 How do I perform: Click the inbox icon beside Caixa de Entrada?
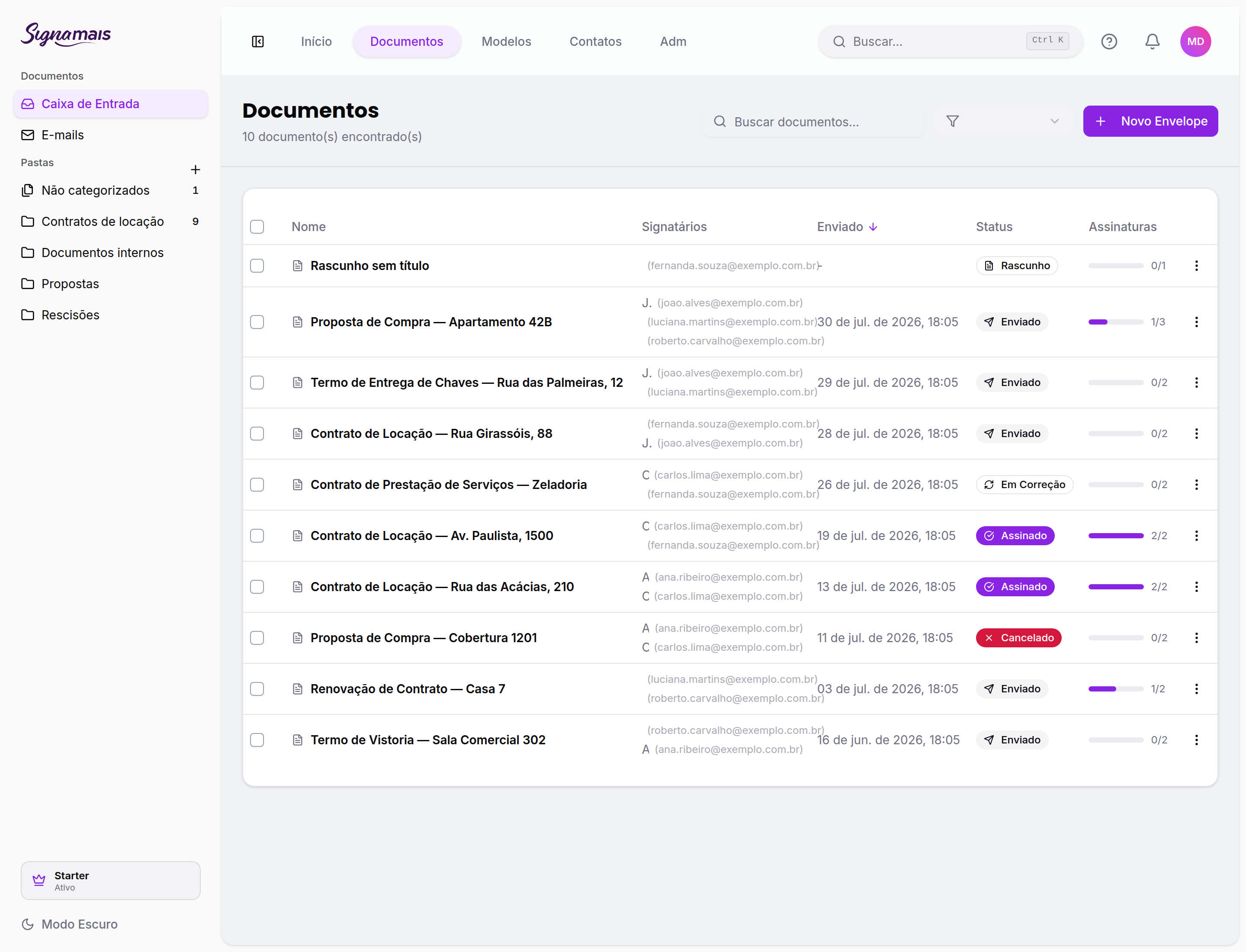[28, 104]
